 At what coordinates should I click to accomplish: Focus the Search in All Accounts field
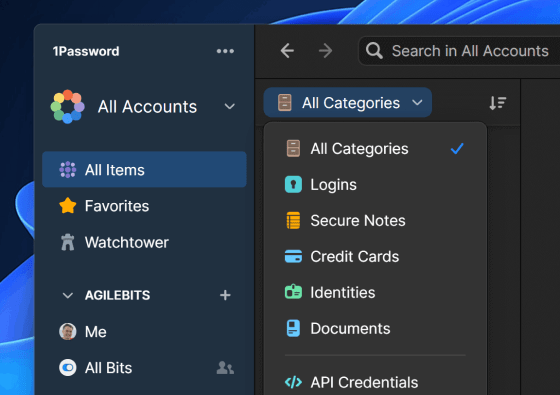point(459,51)
